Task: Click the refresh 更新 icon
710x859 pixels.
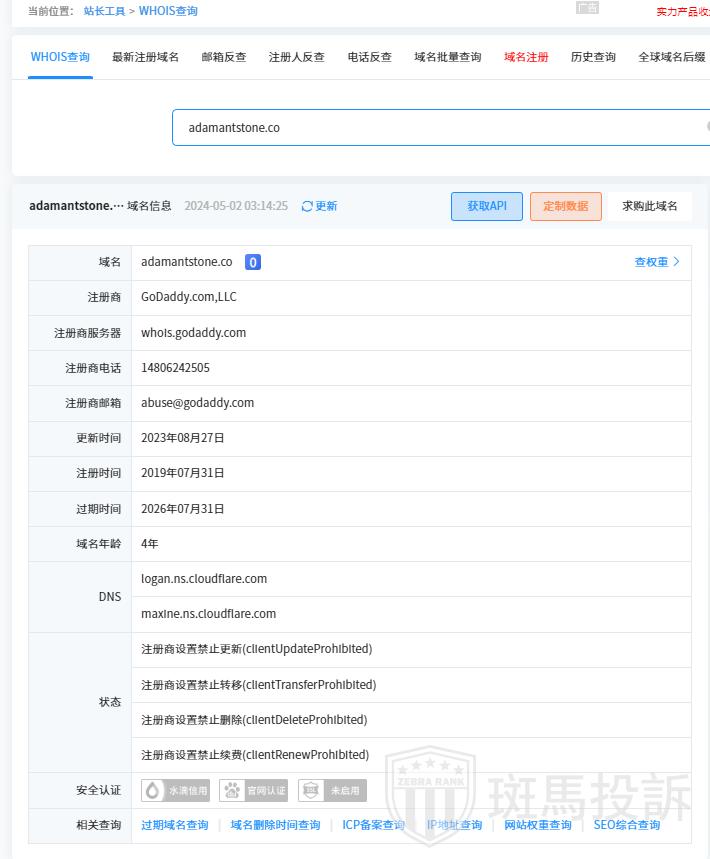Action: [307, 206]
